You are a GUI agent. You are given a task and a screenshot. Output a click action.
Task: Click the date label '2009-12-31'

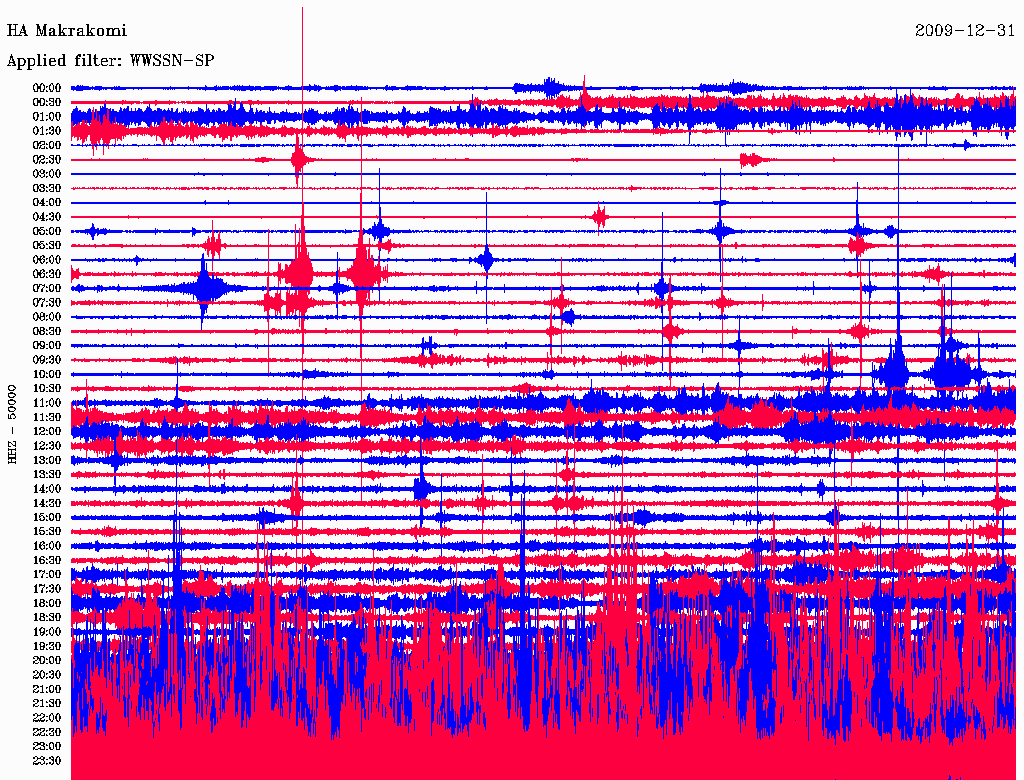(965, 31)
